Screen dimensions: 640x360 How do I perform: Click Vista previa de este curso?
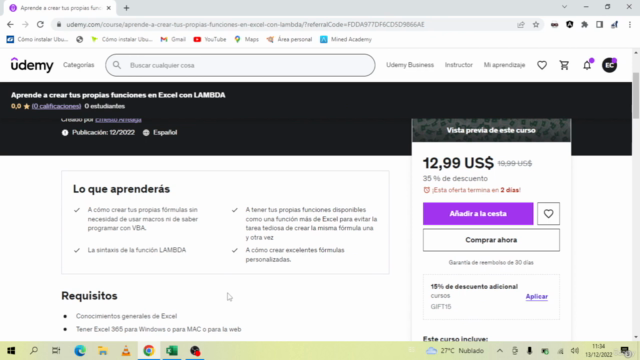coord(491,130)
